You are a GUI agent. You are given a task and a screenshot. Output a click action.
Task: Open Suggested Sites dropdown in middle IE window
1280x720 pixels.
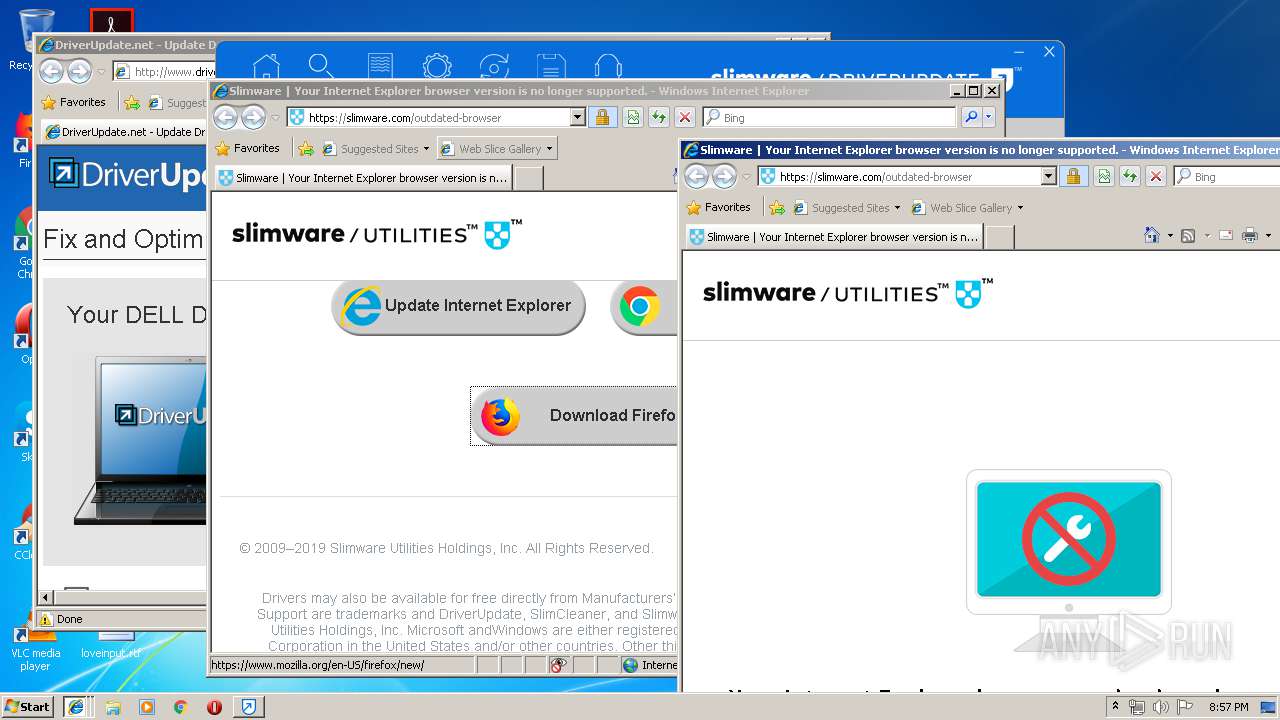click(x=426, y=149)
